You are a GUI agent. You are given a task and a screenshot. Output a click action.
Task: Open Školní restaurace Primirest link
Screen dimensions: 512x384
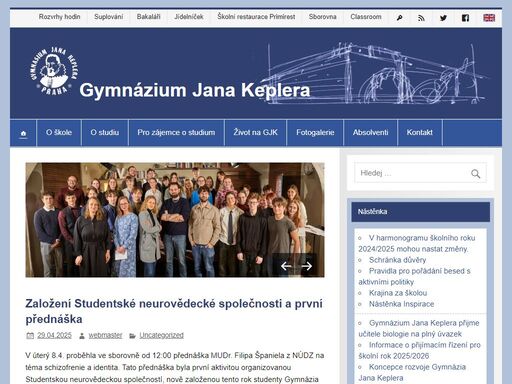point(256,17)
